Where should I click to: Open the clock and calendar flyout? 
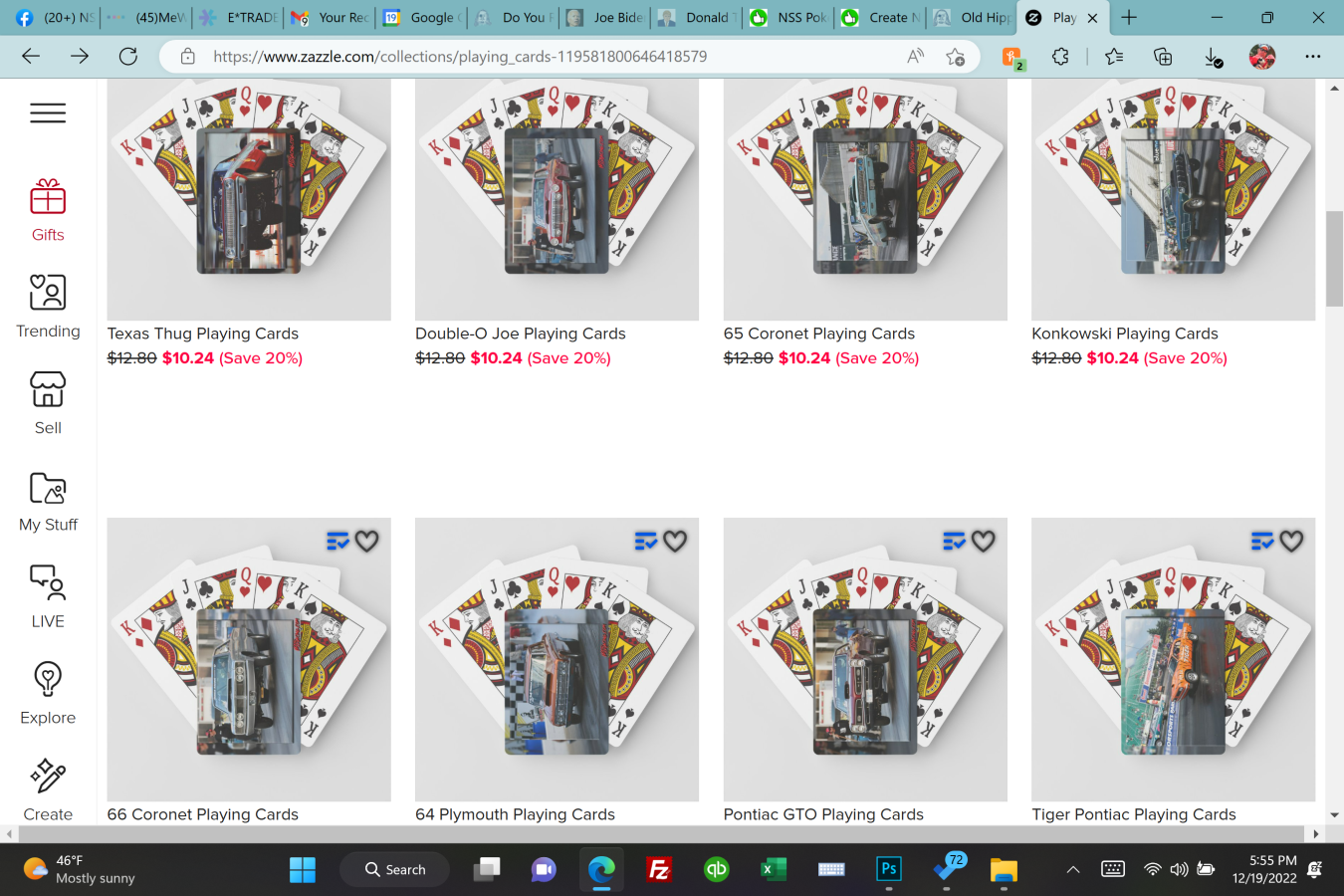(x=1264, y=869)
